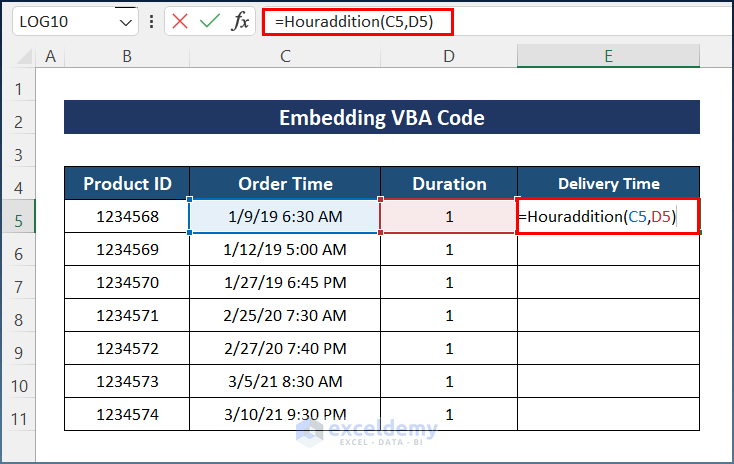Image resolution: width=734 pixels, height=464 pixels.
Task: Click cell containing Product ID 1234571
Action: pyautogui.click(x=127, y=315)
